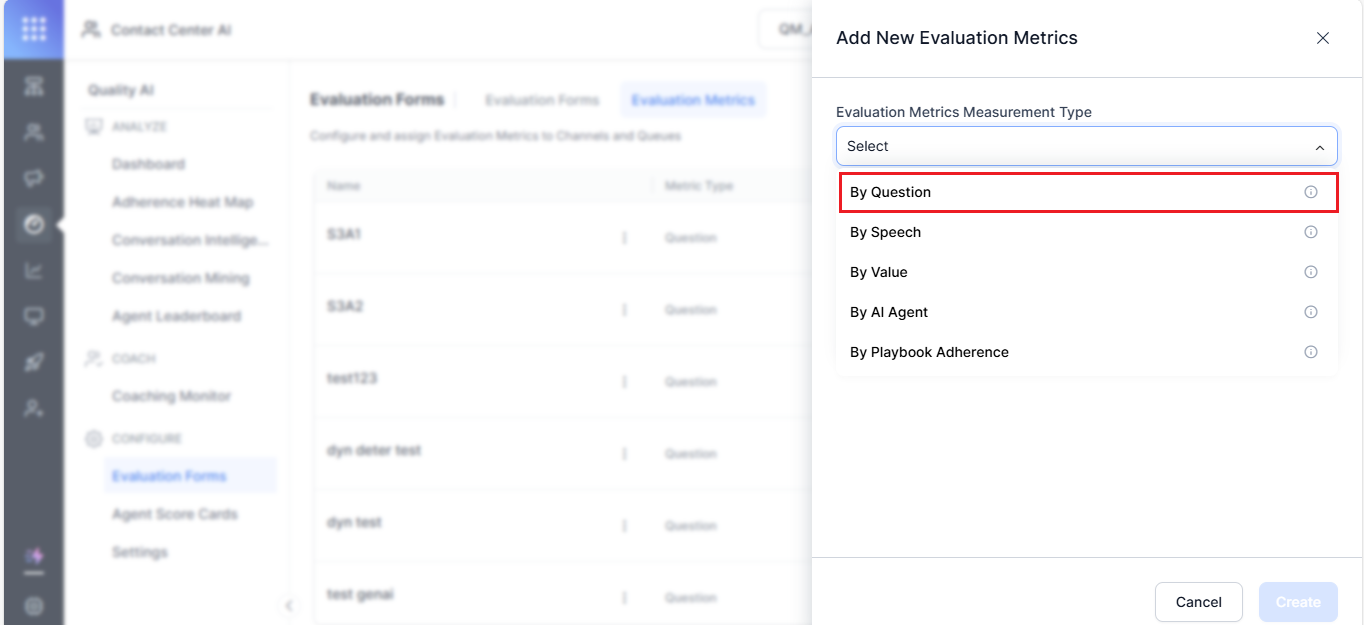Close the Add New Evaluation Metrics panel
Viewport: 1364px width, 625px height.
tap(1322, 38)
